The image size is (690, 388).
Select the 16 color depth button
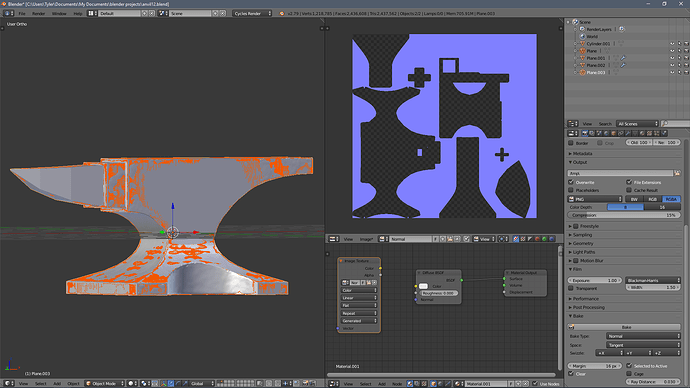pyautogui.click(x=662, y=207)
